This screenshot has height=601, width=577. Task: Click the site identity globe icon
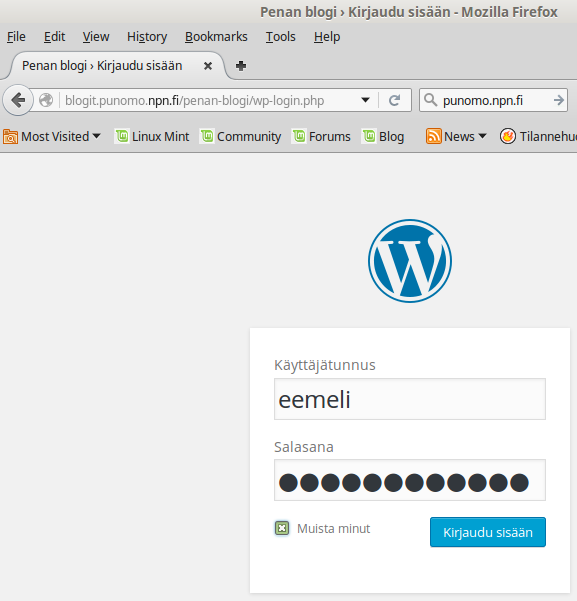(x=46, y=100)
